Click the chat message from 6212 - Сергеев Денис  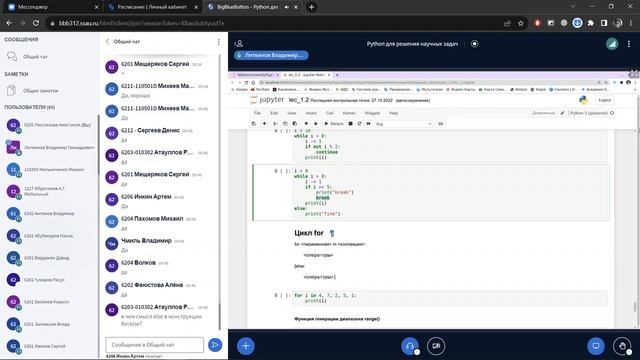(x=159, y=134)
